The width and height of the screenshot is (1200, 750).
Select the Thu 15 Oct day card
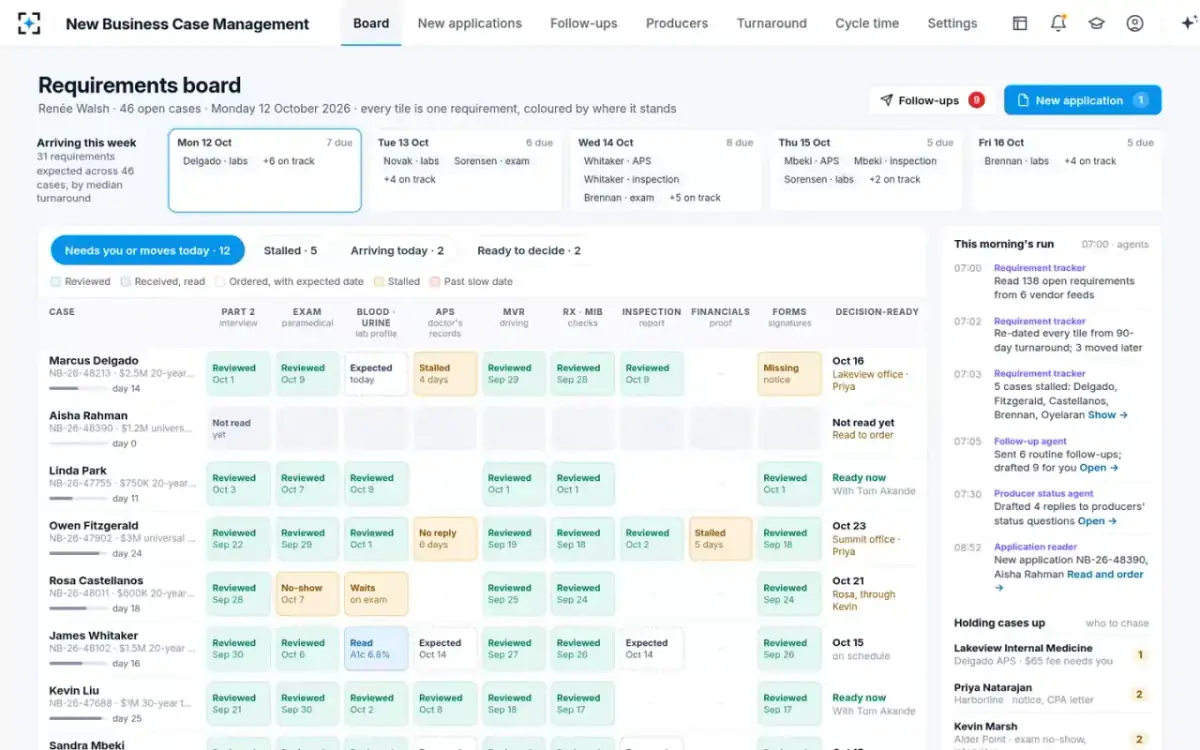click(x=866, y=171)
